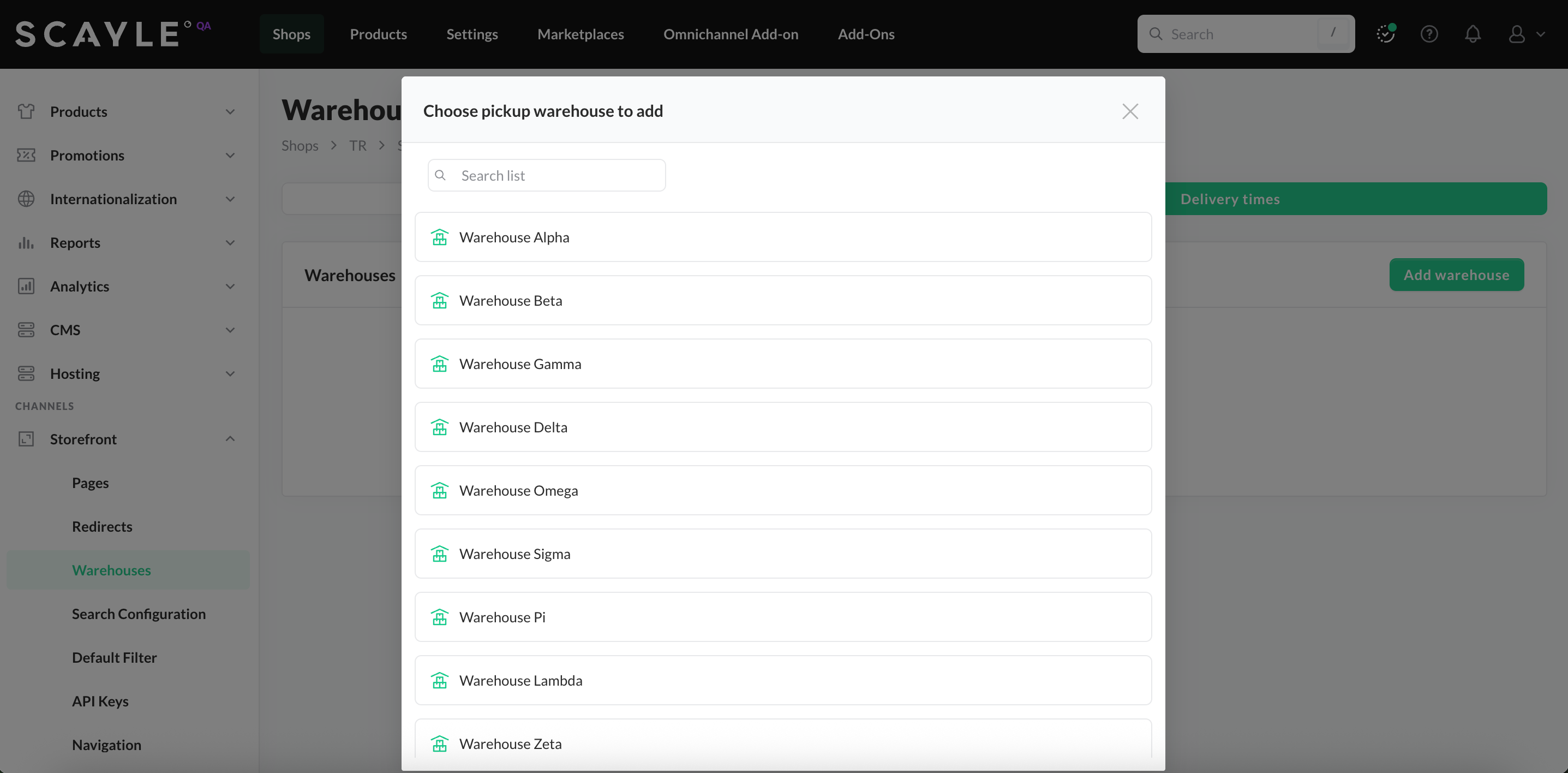Viewport: 1568px width, 773px height.
Task: Collapse the Storefront channel section
Action: pyautogui.click(x=230, y=439)
